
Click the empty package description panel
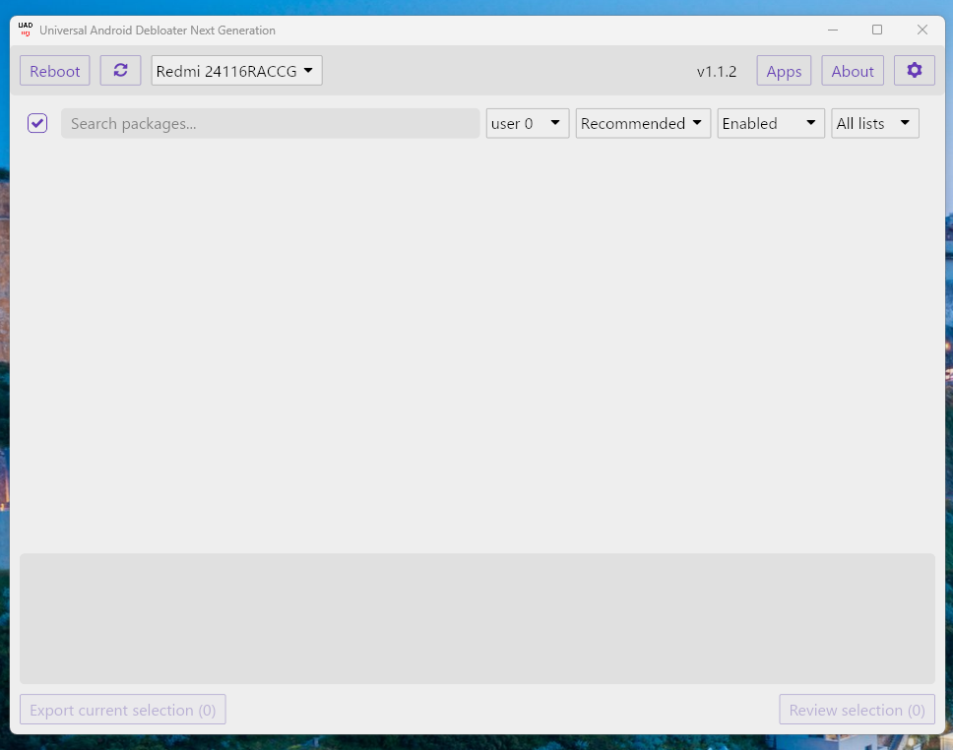tap(477, 618)
